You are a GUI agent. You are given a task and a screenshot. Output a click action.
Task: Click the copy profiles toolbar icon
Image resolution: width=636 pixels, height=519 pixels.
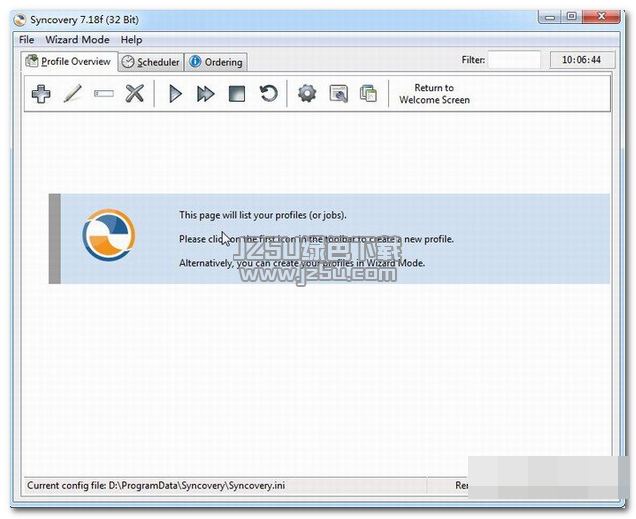pyautogui.click(x=368, y=94)
